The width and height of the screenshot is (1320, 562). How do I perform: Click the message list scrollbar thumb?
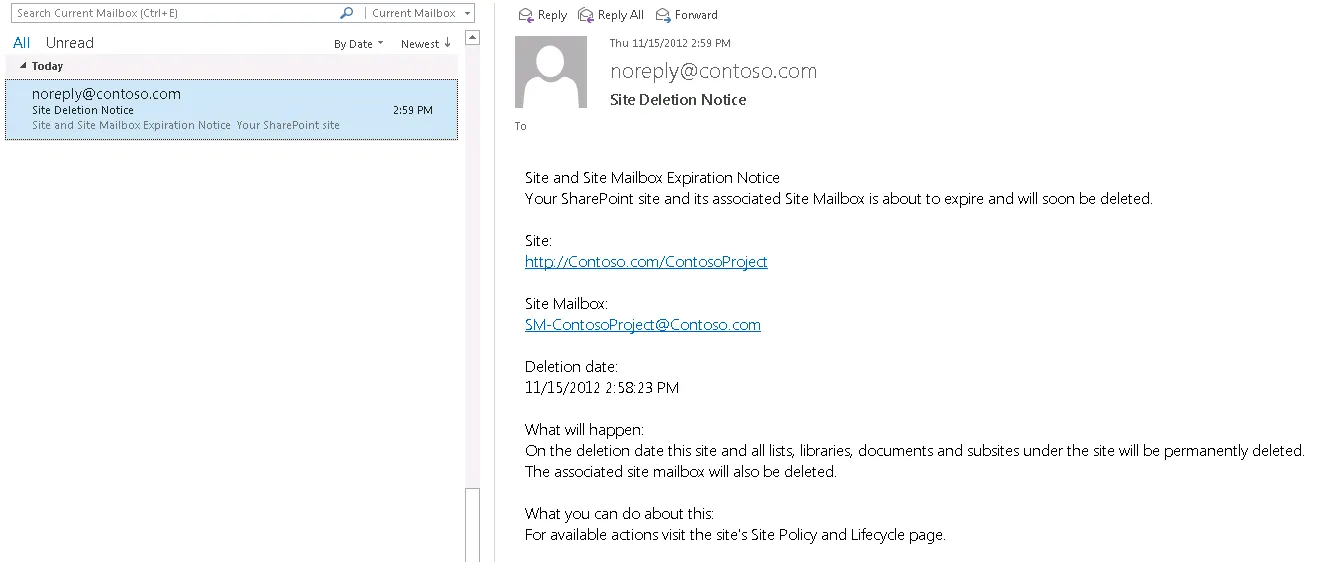click(x=473, y=524)
